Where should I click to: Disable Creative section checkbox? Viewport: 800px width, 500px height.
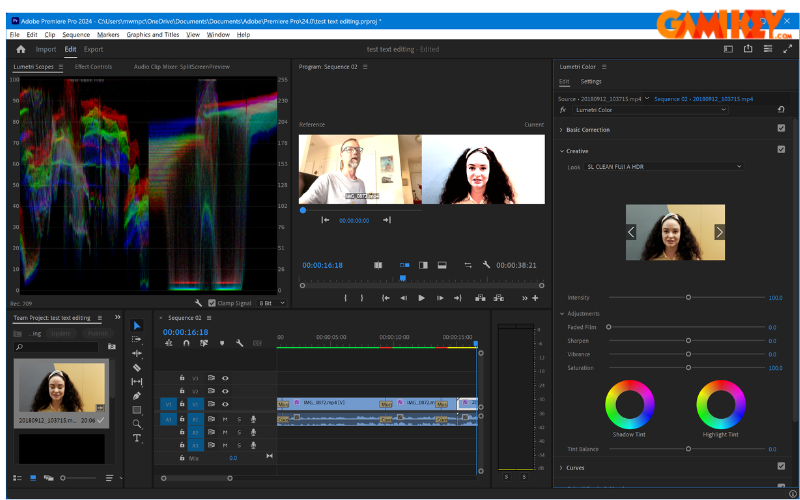(x=781, y=149)
